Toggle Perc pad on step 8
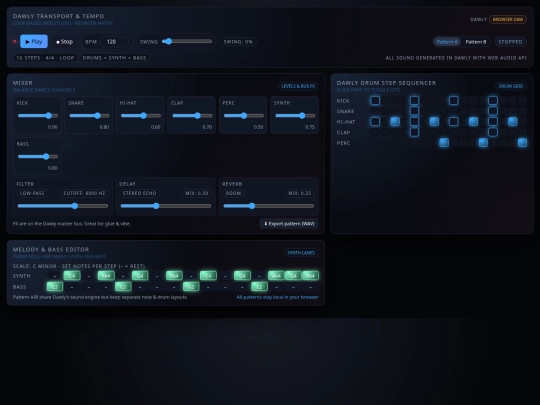Image resolution: width=540 pixels, height=405 pixels. tap(444, 143)
